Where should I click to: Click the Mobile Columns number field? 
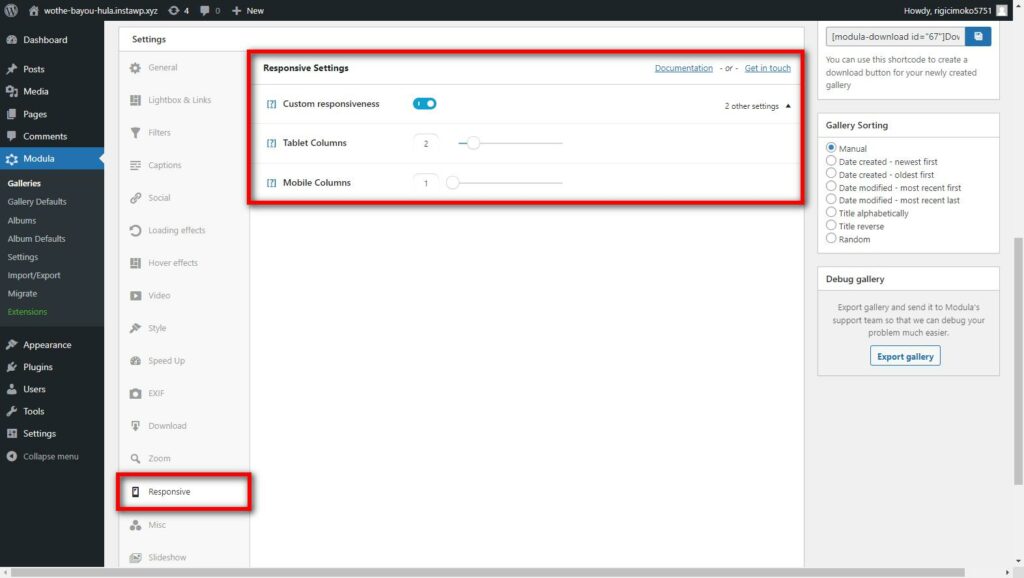tap(425, 183)
